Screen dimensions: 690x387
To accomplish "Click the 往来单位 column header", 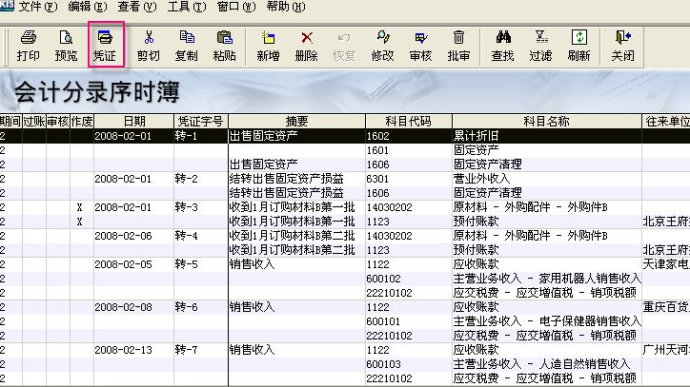I will (666, 122).
